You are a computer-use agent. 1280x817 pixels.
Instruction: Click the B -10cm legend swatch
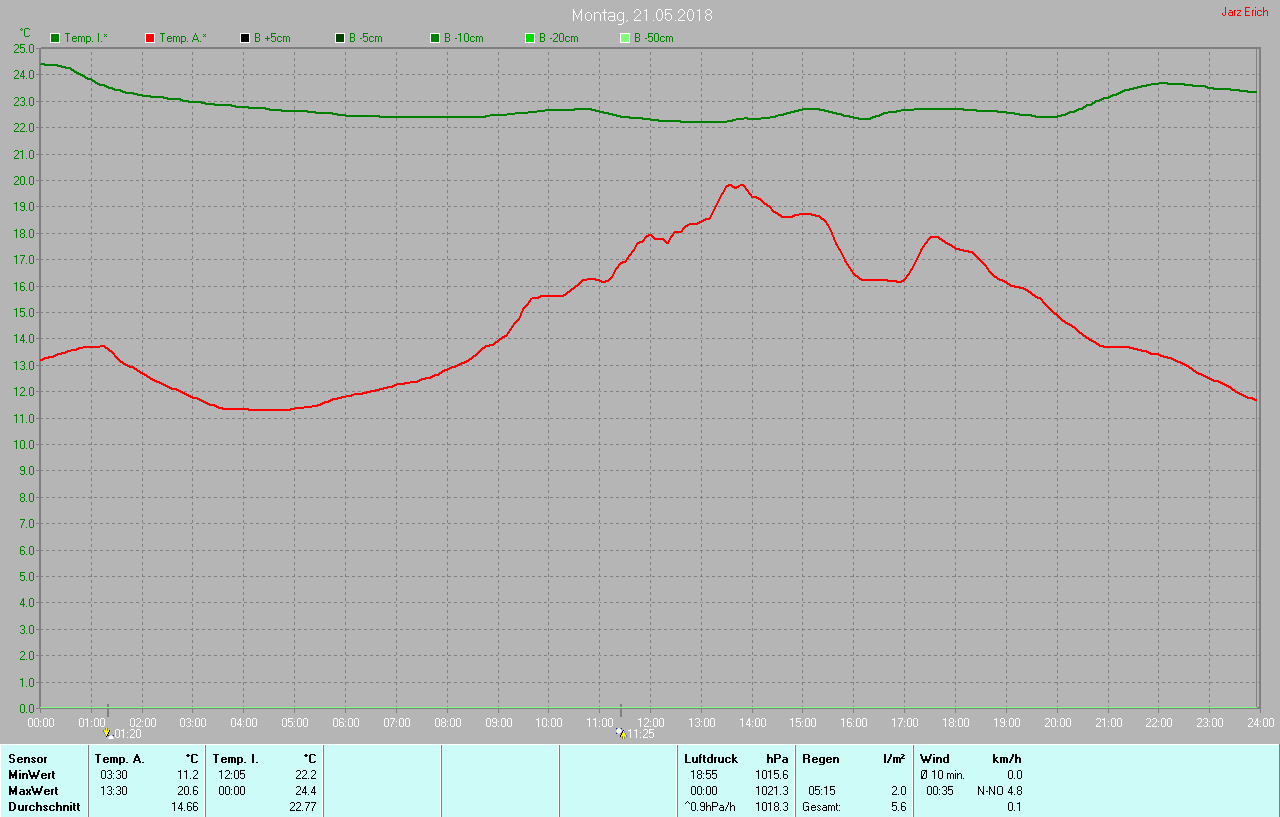coord(435,38)
